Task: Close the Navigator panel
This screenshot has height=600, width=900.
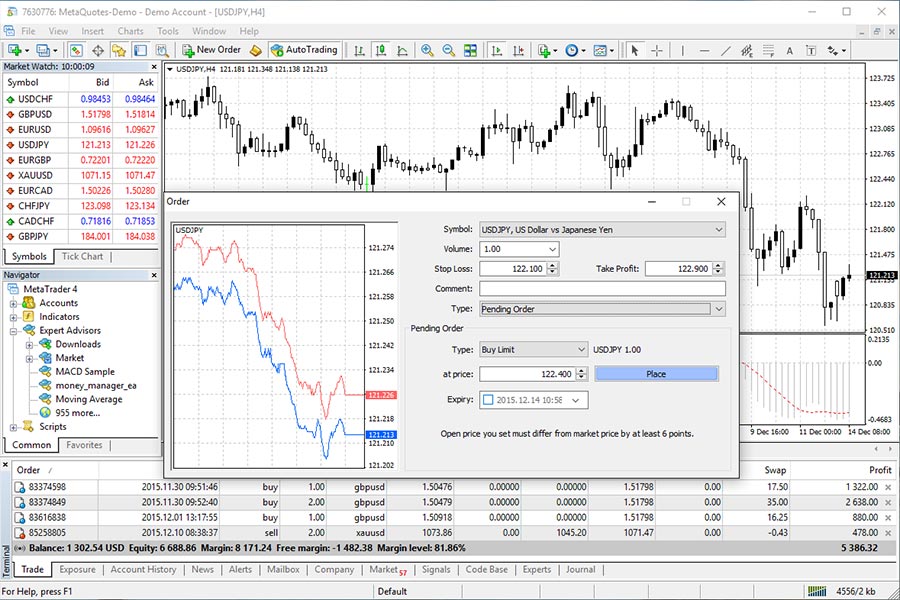Action: point(154,276)
